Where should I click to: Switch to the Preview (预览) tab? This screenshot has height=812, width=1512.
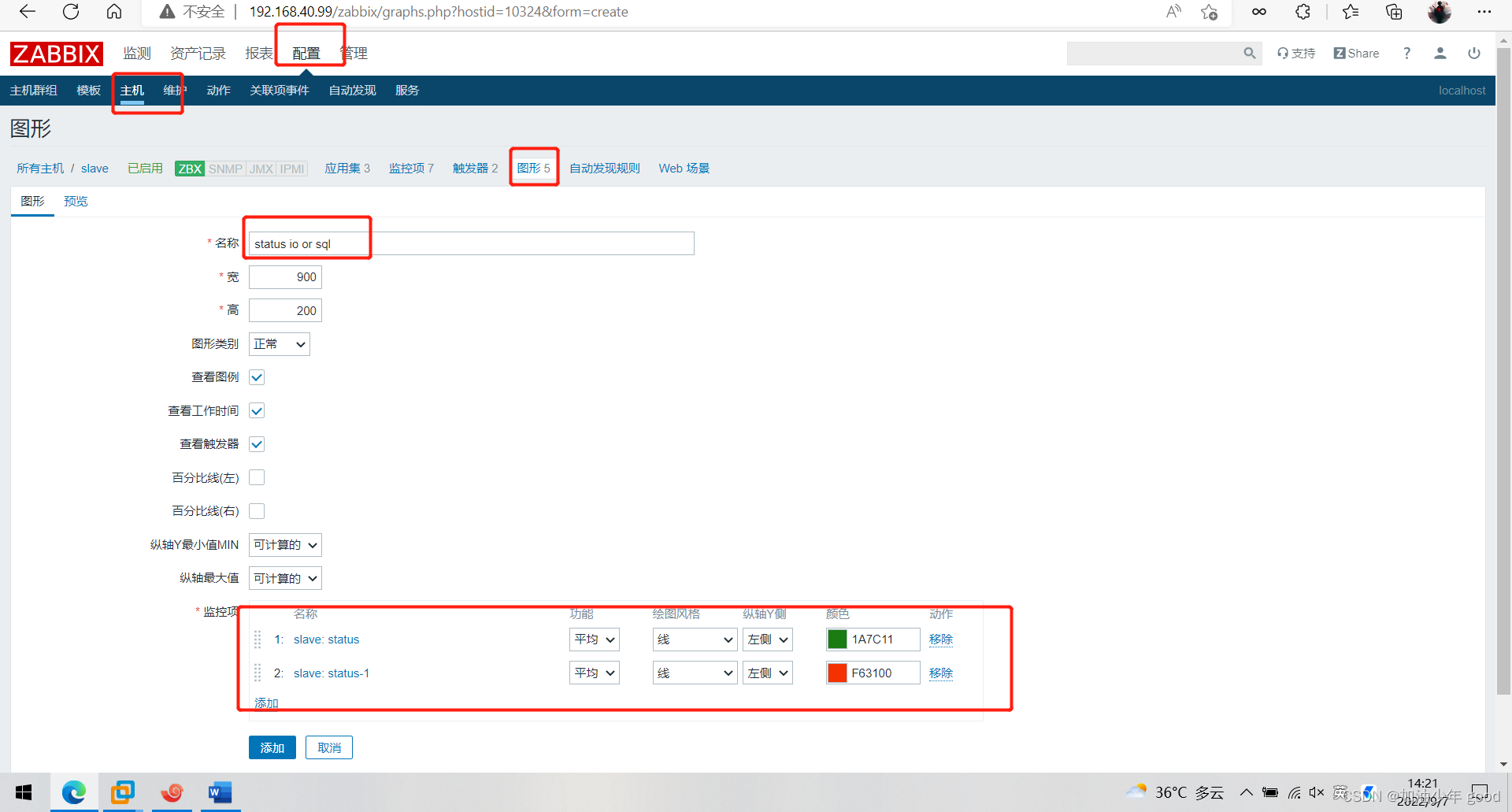76,202
